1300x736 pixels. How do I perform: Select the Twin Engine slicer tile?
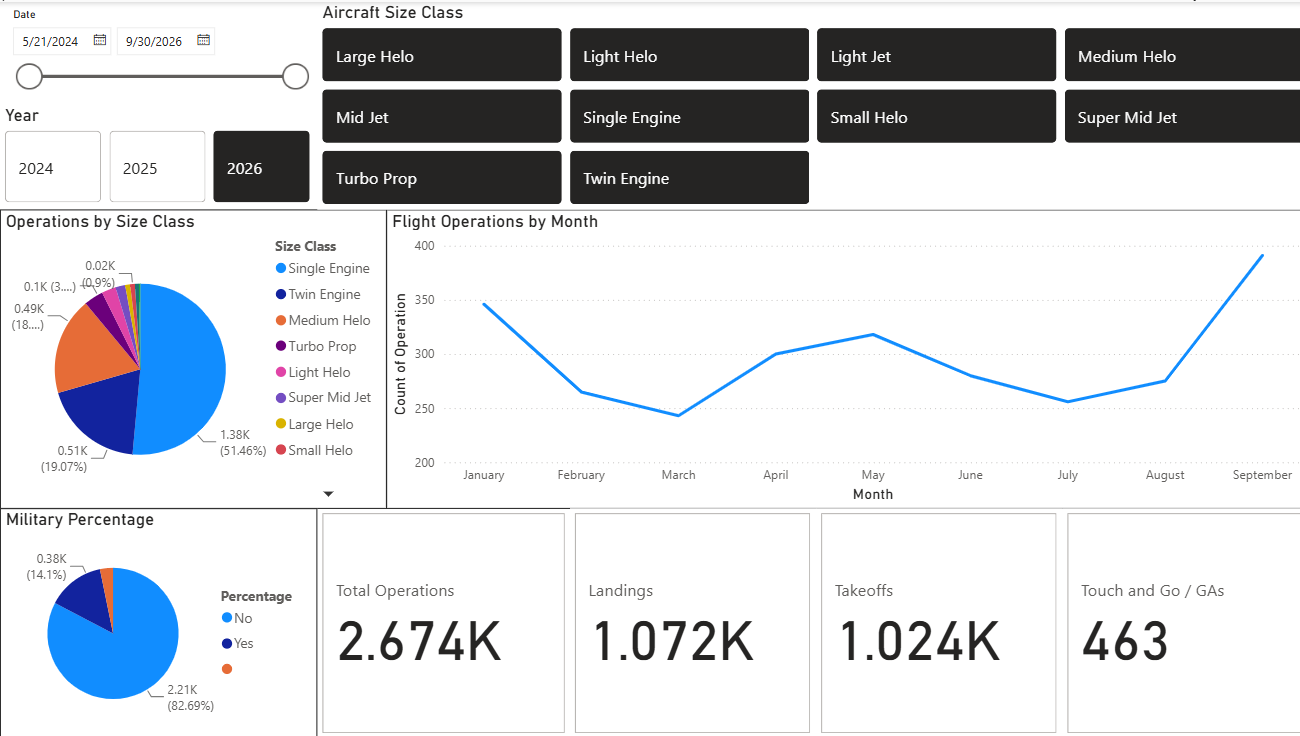689,178
